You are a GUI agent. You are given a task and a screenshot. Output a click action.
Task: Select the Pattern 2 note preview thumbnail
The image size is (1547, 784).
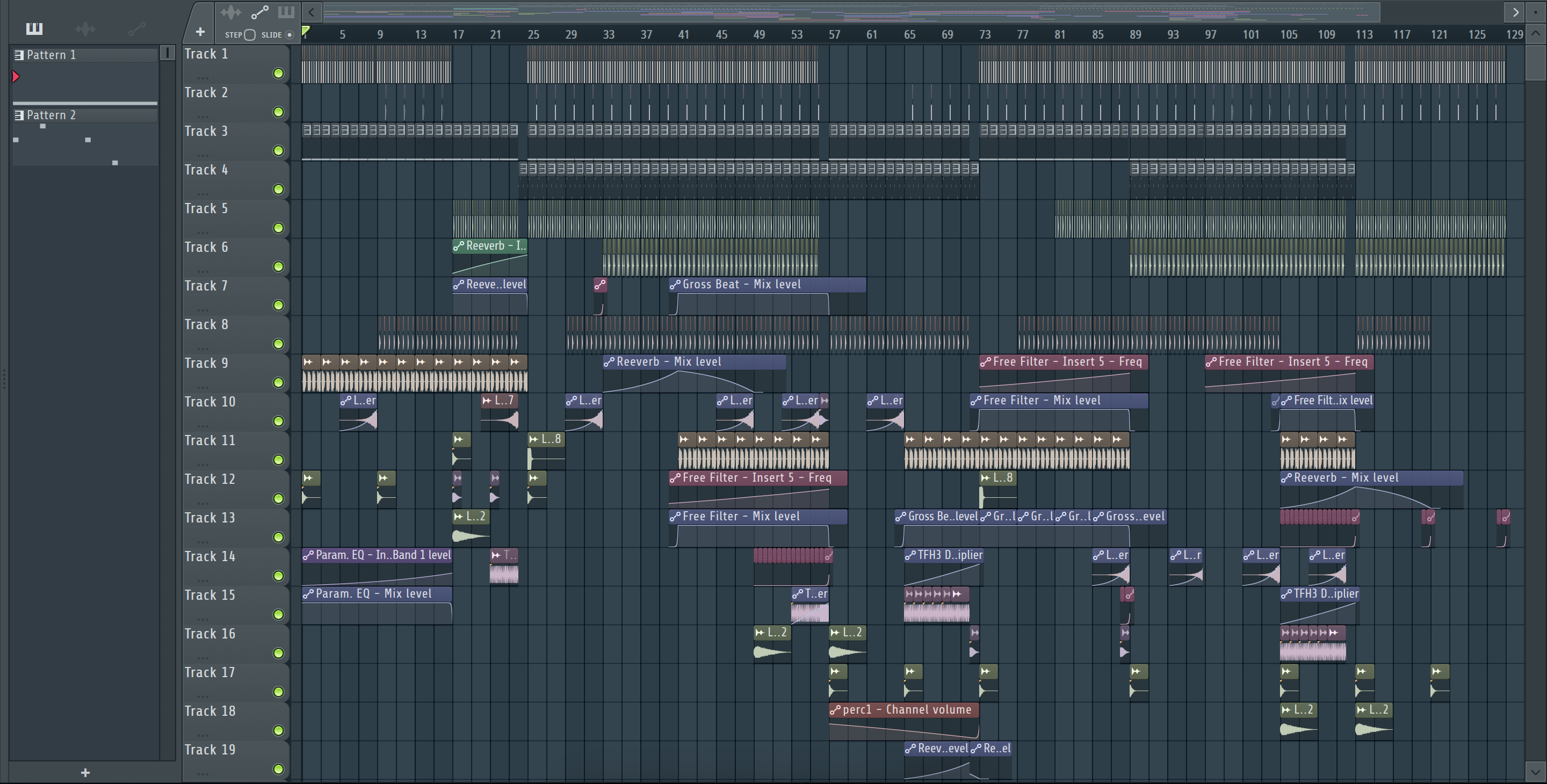point(85,144)
